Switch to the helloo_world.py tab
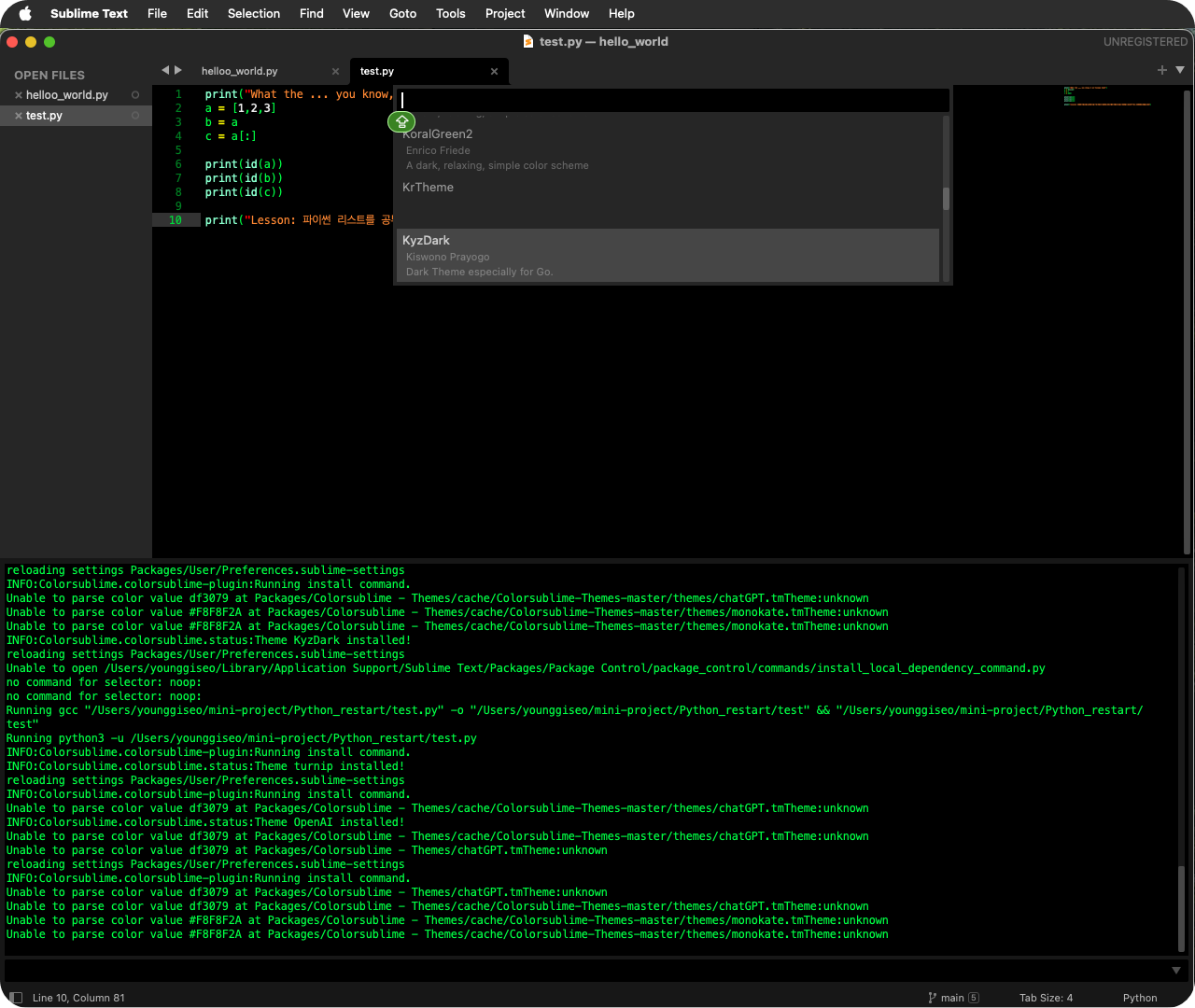 pyautogui.click(x=240, y=72)
